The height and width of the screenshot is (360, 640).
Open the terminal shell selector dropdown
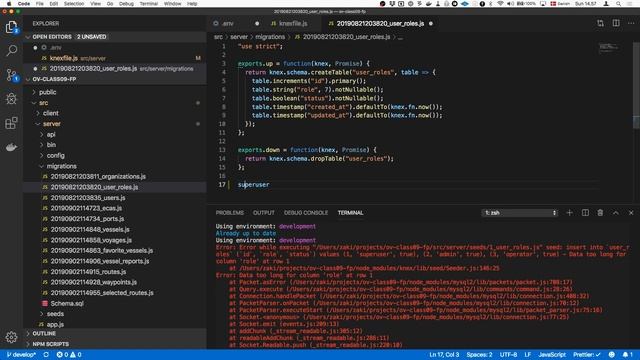520,213
